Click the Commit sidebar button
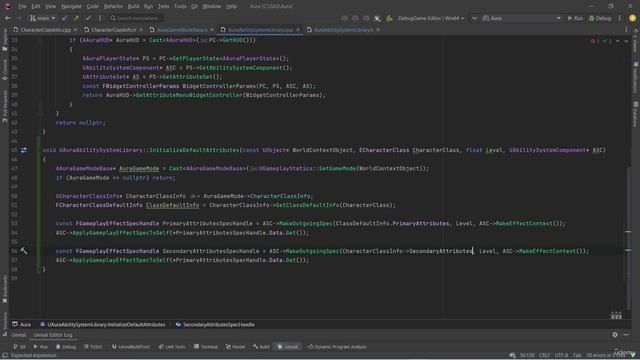The height and width of the screenshot is (360, 640). click(x=5, y=69)
